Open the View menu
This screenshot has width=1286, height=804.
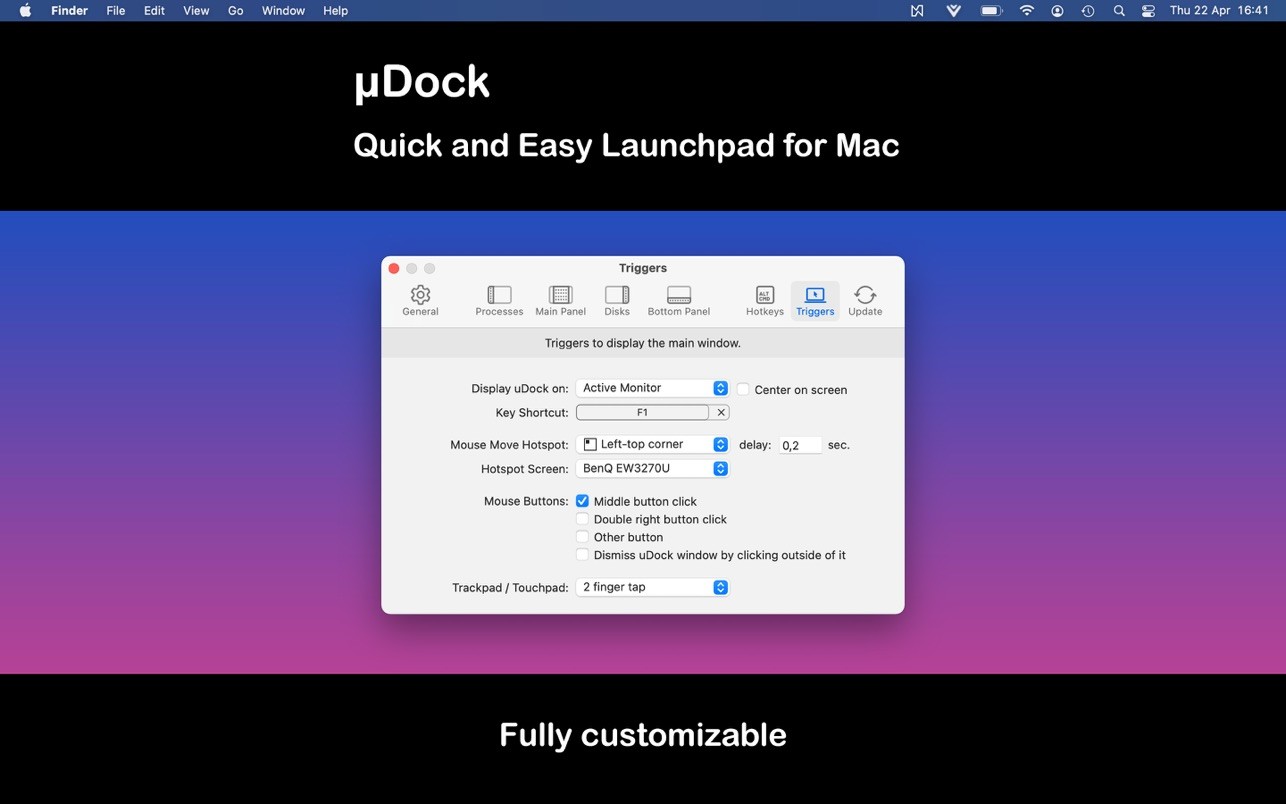click(196, 11)
